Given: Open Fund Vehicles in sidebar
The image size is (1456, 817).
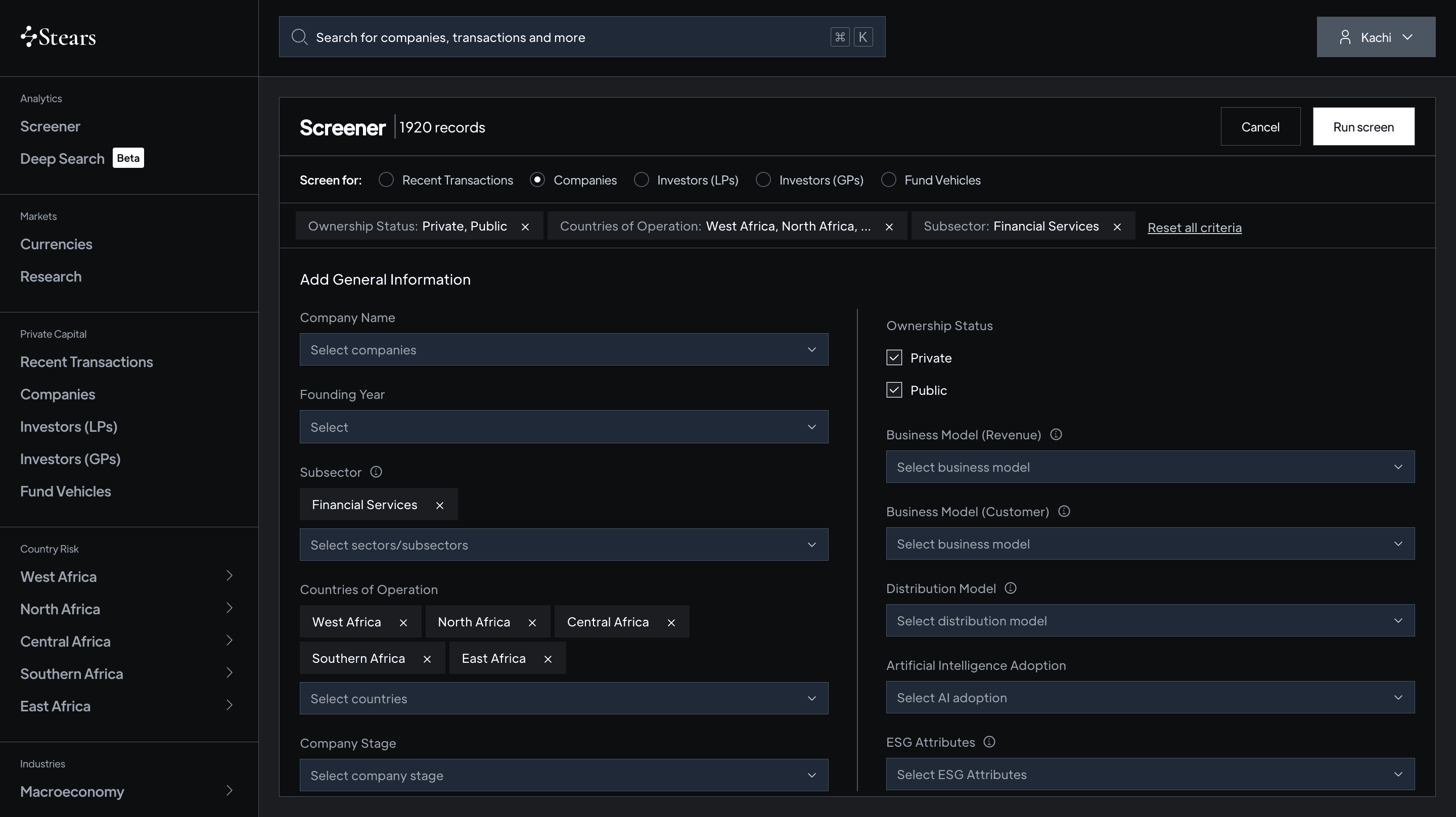Looking at the screenshot, I should (x=66, y=491).
